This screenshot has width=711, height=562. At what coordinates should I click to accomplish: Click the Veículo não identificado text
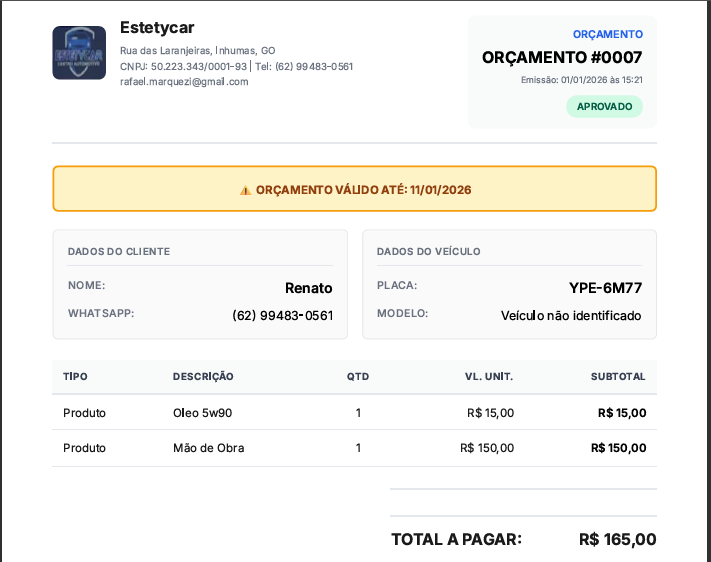pyautogui.click(x=571, y=316)
